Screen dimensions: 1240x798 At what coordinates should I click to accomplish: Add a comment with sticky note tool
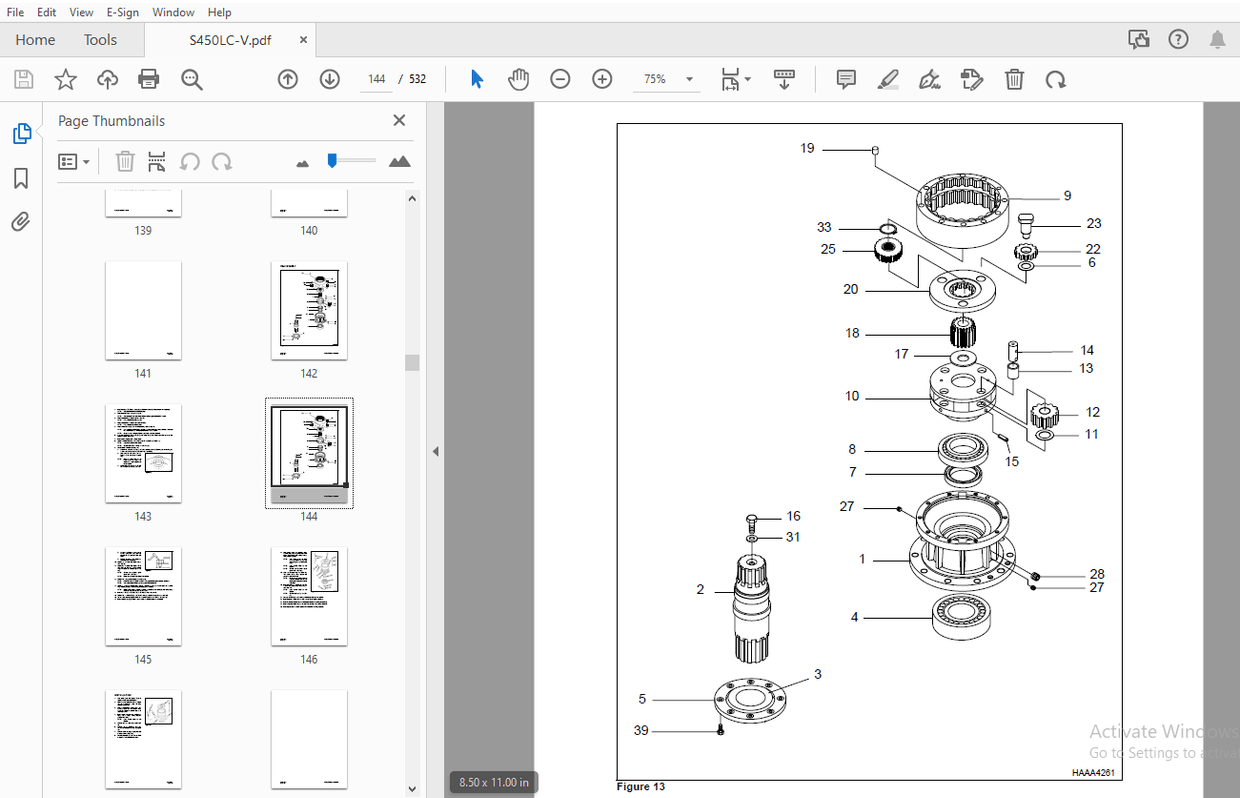[x=846, y=79]
